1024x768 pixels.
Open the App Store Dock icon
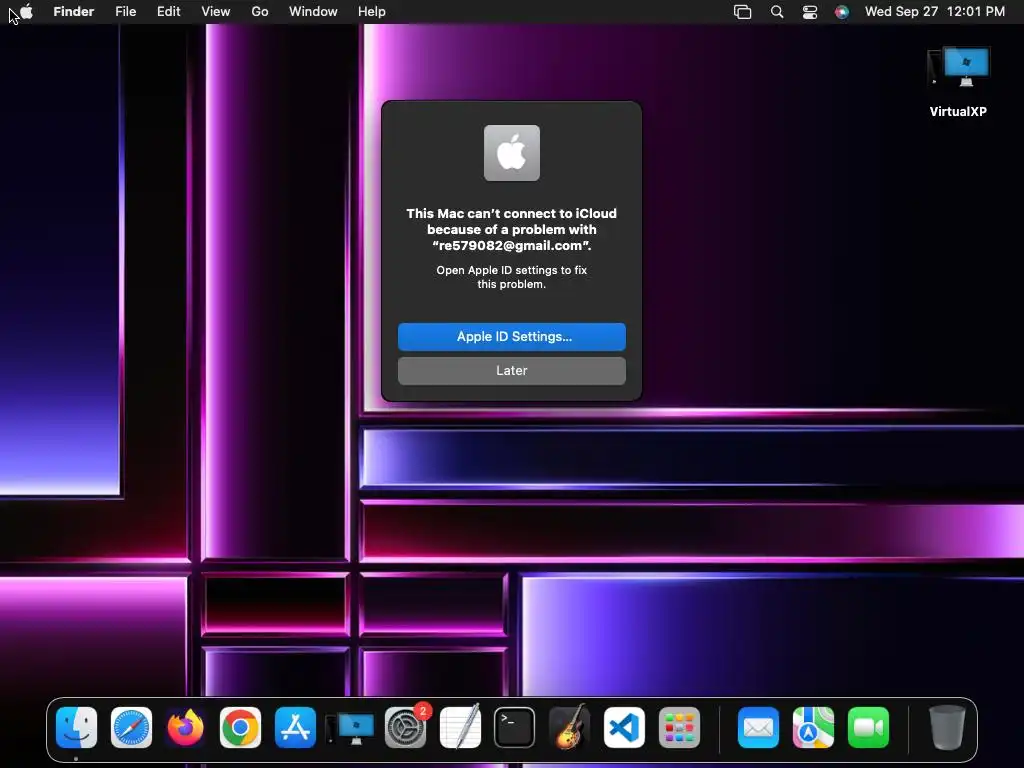pos(295,728)
